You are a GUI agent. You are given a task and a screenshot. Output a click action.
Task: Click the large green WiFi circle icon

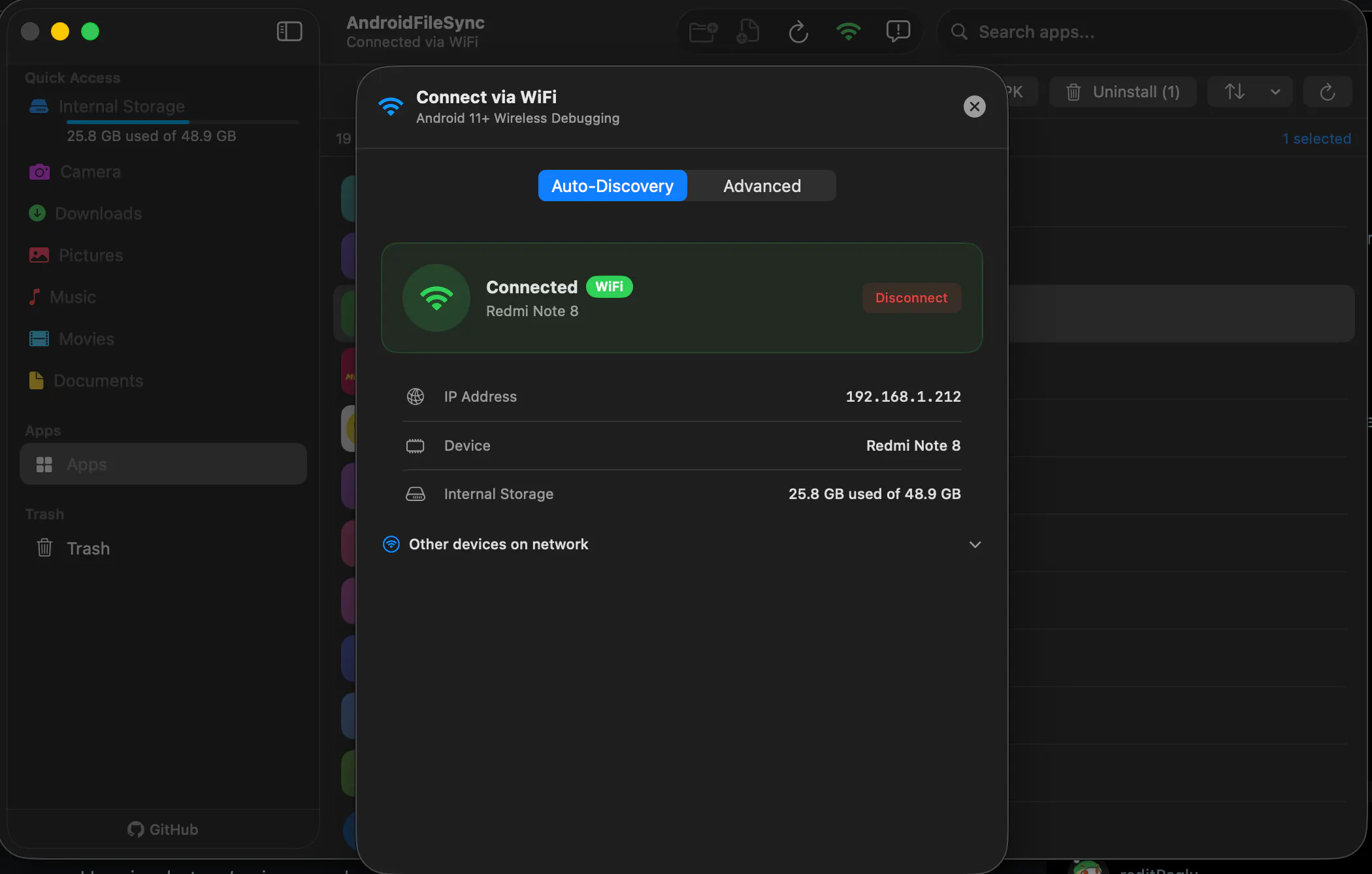(x=436, y=298)
